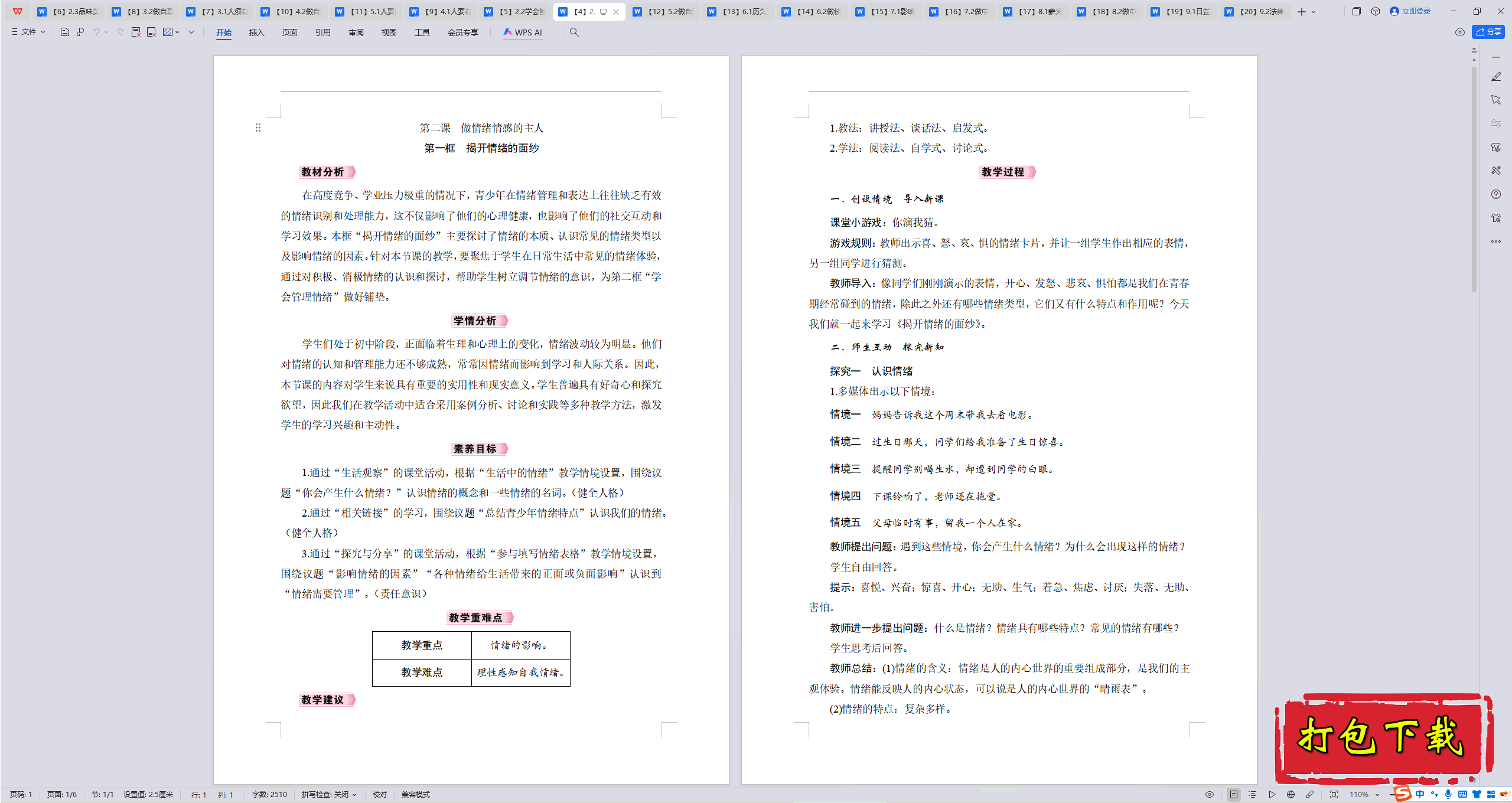Click the Sogou soft keyboard icon

click(x=1462, y=795)
